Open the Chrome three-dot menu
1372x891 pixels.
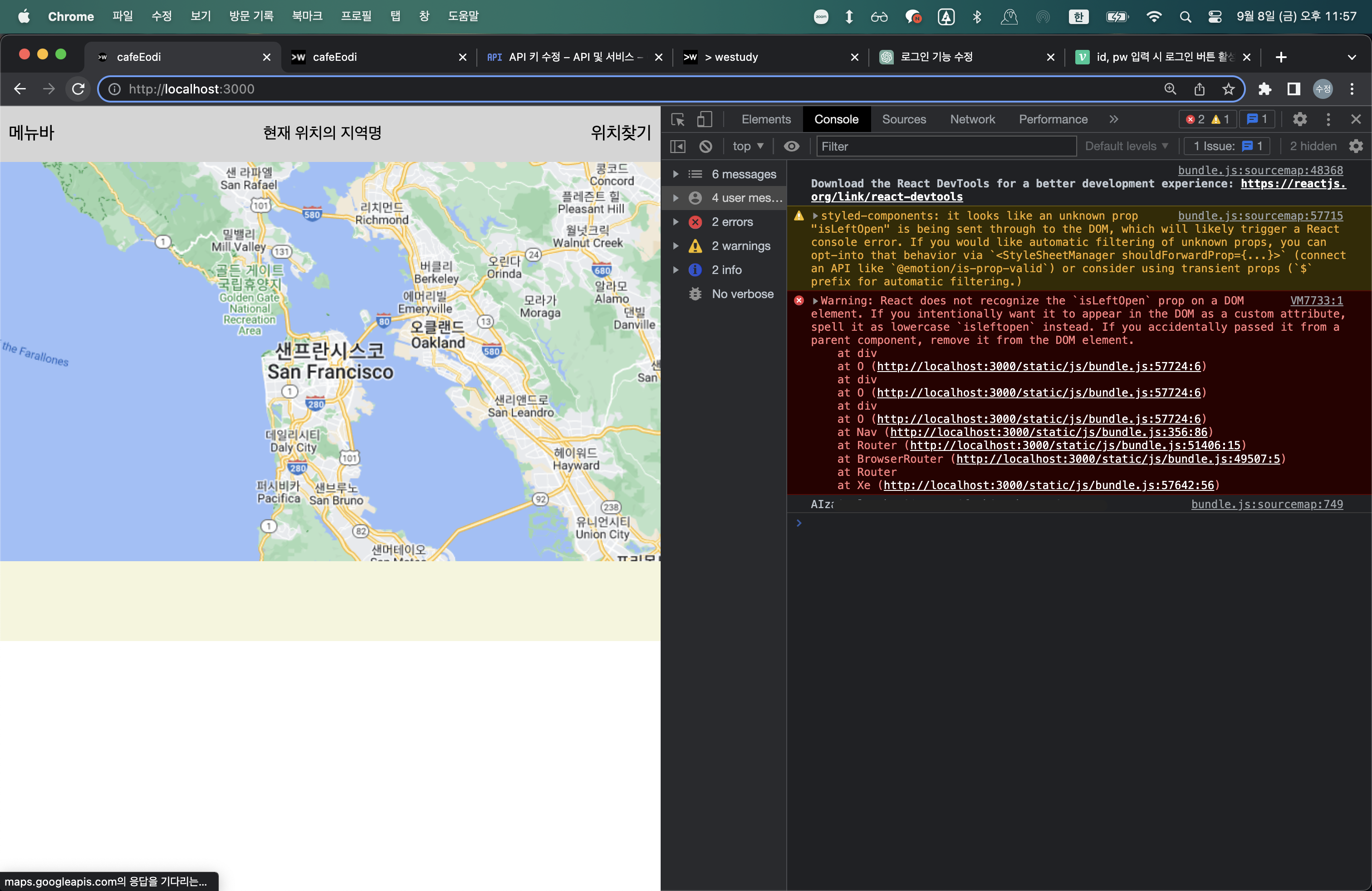(x=1352, y=89)
